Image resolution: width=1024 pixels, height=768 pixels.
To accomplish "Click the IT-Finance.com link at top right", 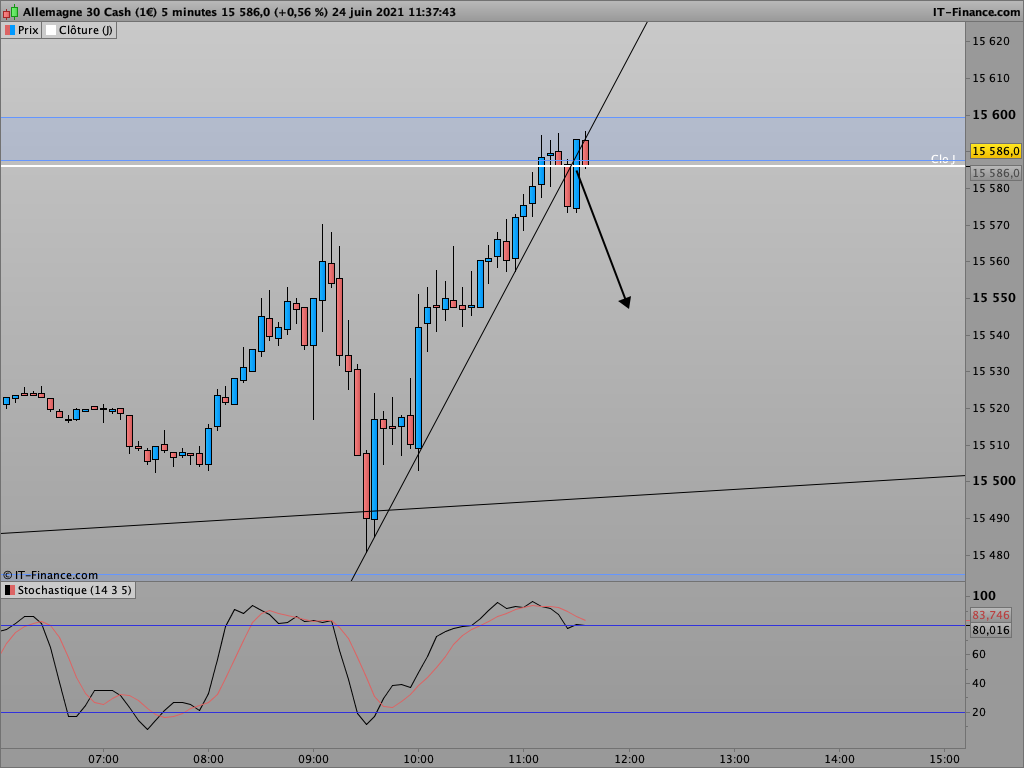I will click(976, 12).
